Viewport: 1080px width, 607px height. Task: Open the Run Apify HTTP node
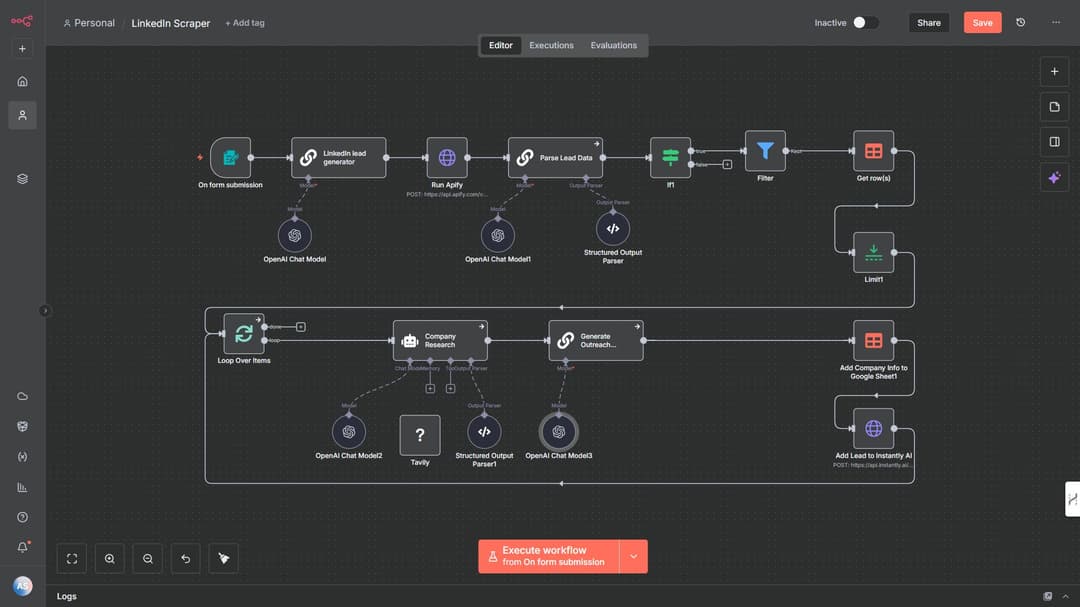447,158
